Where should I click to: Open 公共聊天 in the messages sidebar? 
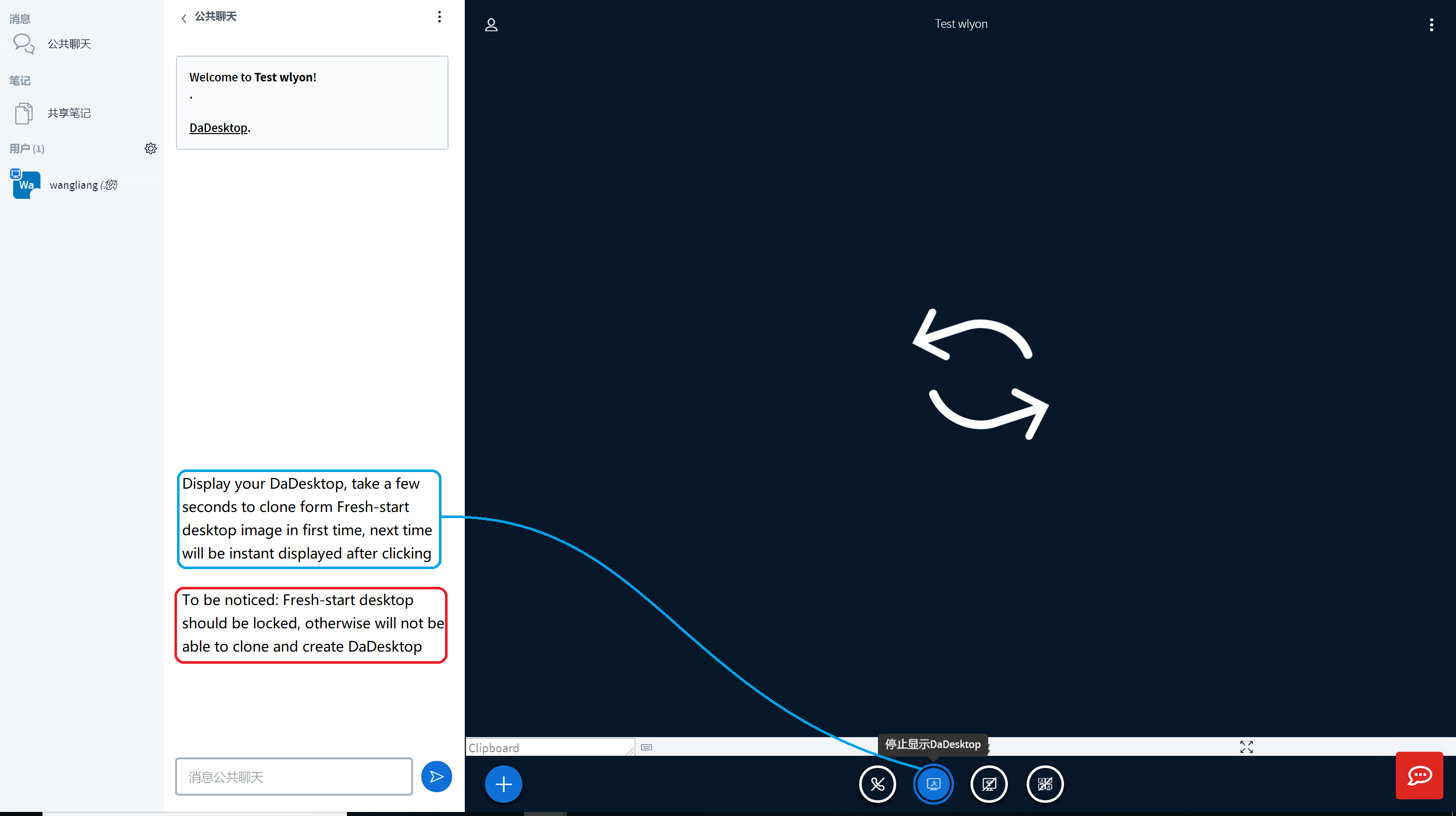[x=68, y=44]
